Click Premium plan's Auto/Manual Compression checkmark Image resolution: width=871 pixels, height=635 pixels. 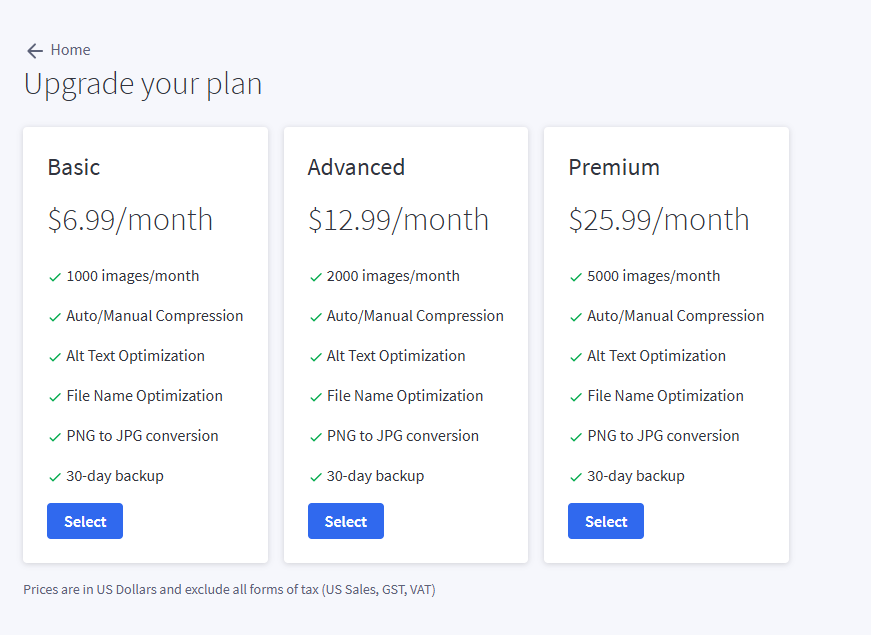point(576,317)
